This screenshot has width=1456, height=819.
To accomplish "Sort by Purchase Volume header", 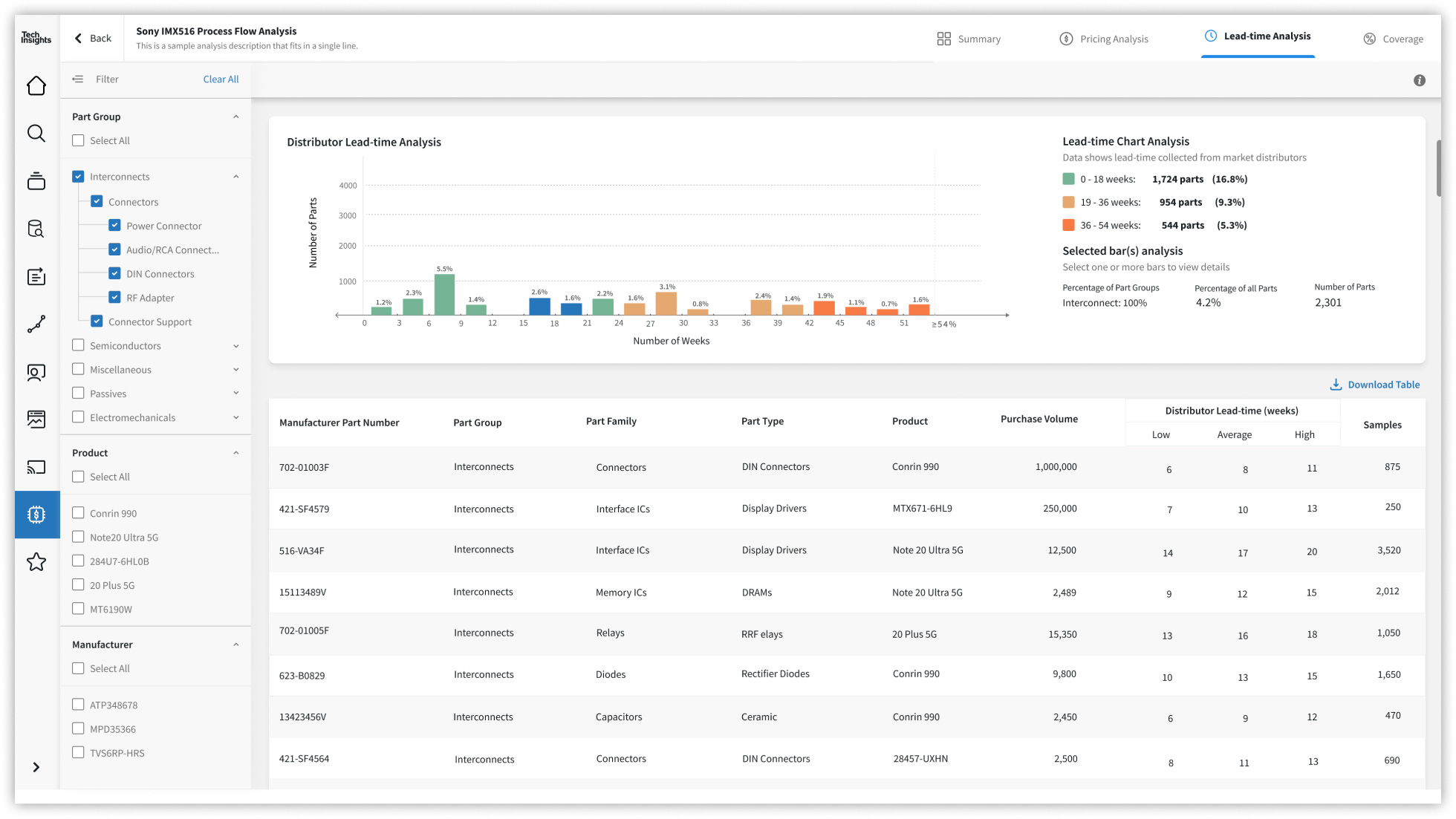I will 1039,419.
